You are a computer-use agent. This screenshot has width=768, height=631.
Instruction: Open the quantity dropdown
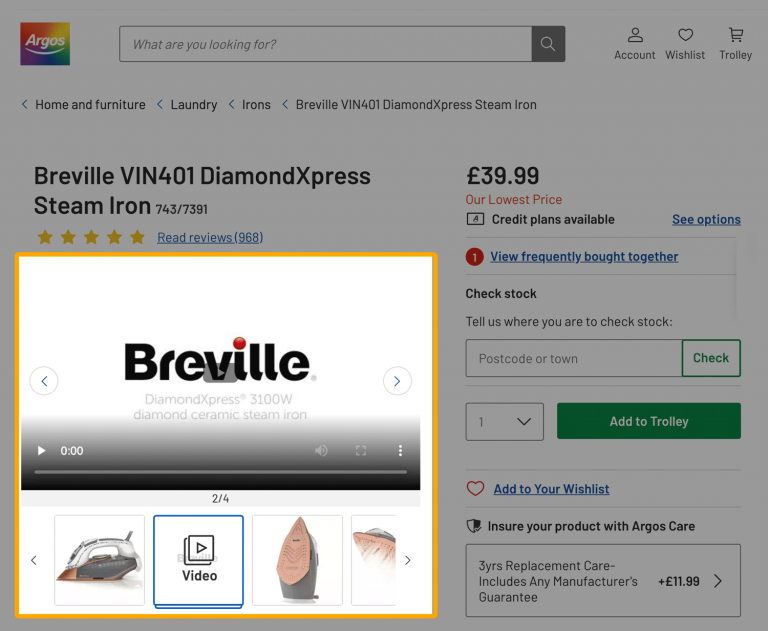(505, 421)
